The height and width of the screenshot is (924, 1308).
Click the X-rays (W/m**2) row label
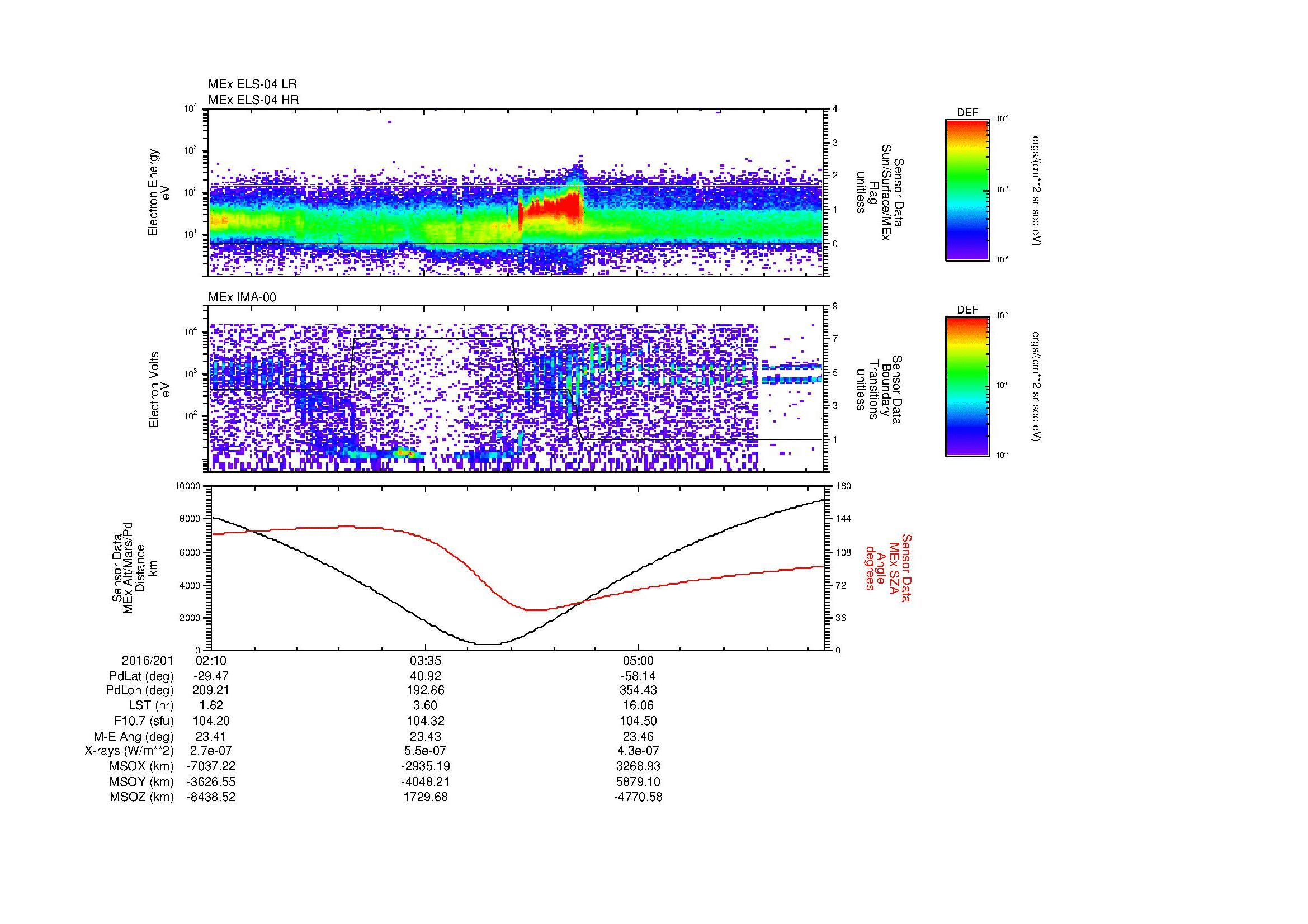tap(129, 751)
